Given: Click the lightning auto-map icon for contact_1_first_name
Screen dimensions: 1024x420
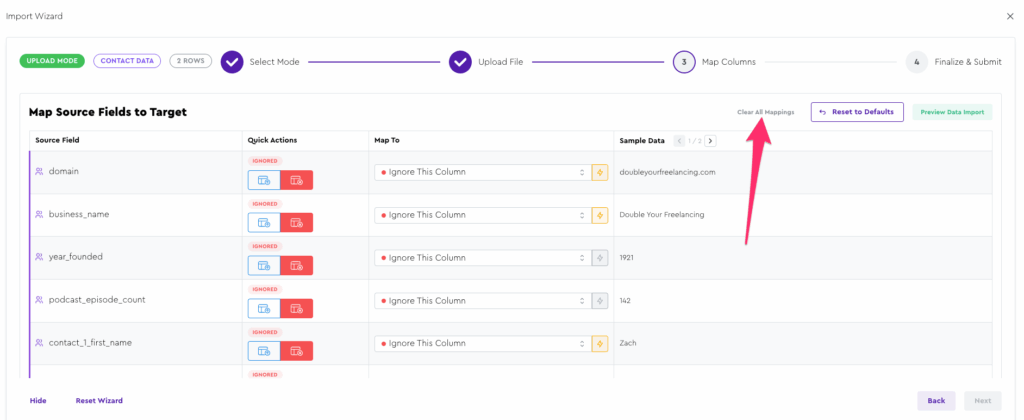Looking at the screenshot, I should [x=599, y=343].
